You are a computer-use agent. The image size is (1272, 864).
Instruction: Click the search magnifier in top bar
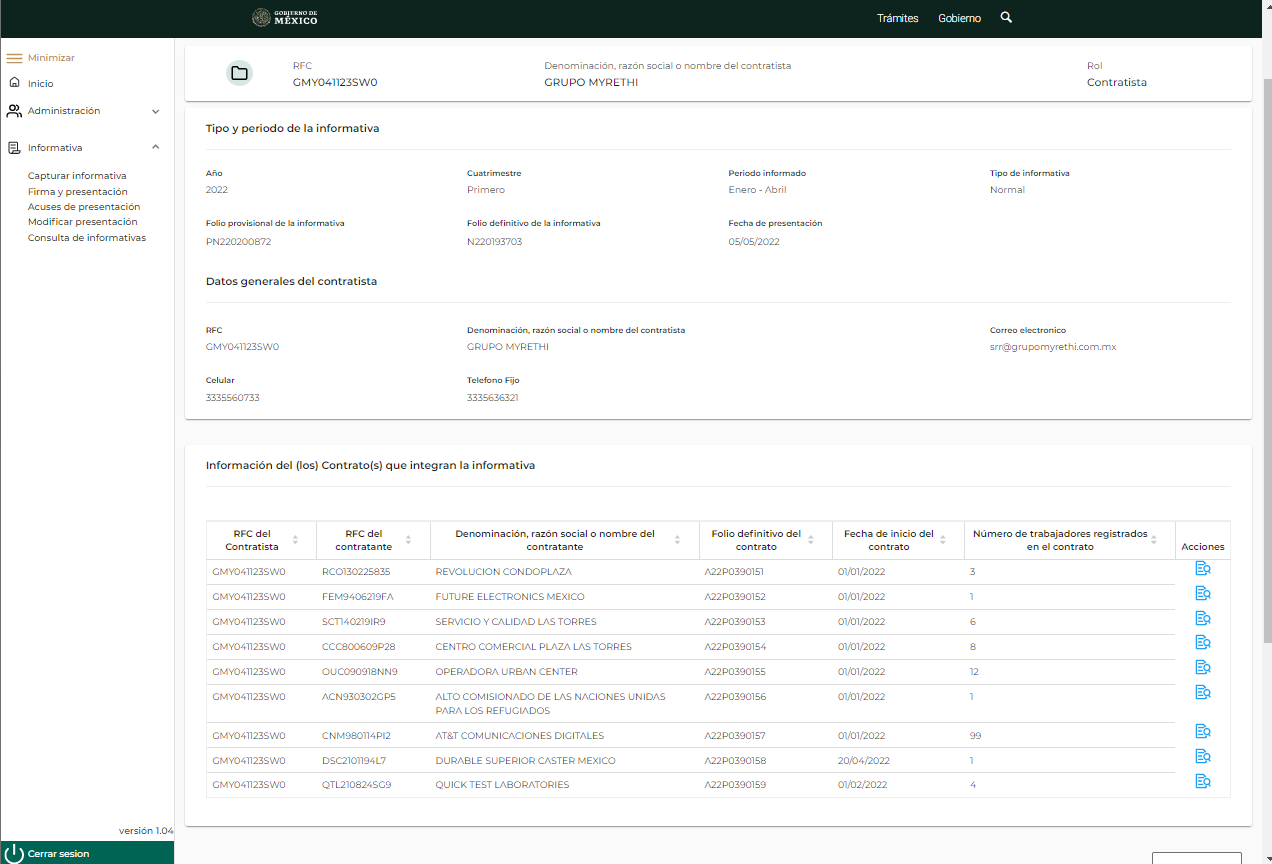pyautogui.click(x=1006, y=18)
